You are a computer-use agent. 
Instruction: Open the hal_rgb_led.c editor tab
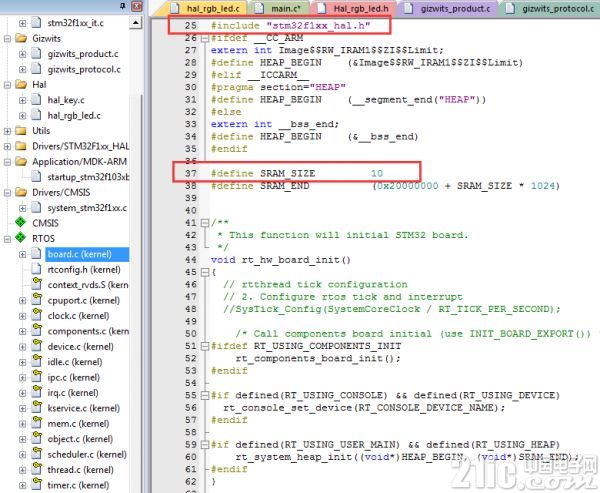(x=209, y=8)
